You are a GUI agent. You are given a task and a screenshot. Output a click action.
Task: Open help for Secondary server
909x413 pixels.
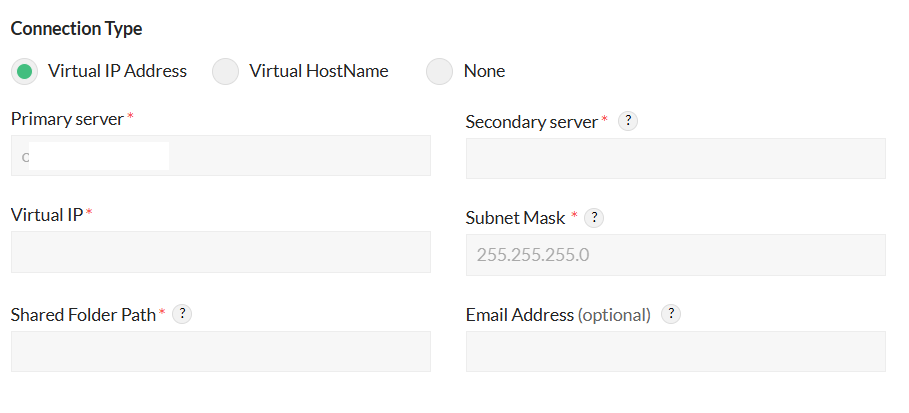pyautogui.click(x=628, y=121)
